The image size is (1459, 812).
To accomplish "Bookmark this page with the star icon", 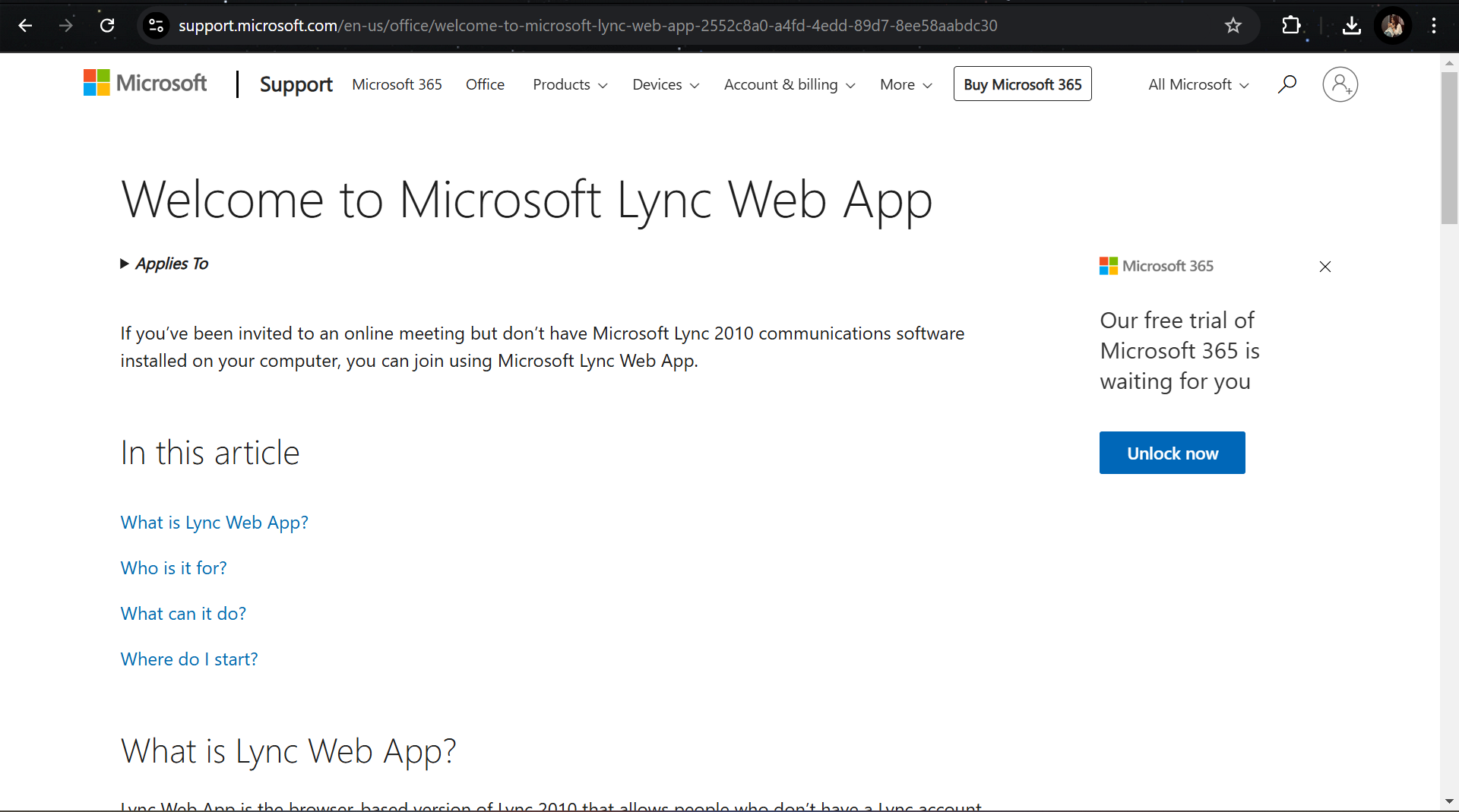I will (1233, 26).
